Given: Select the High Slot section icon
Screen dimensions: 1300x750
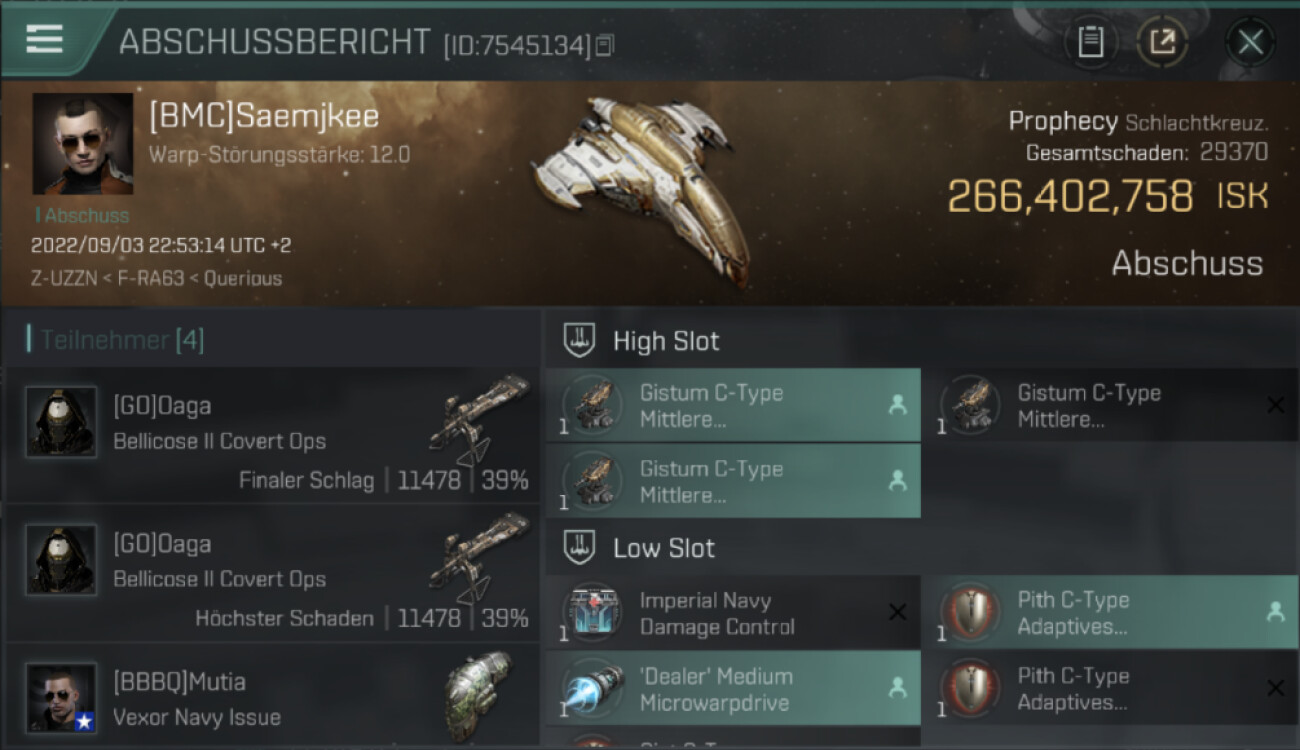Looking at the screenshot, I should (x=580, y=341).
